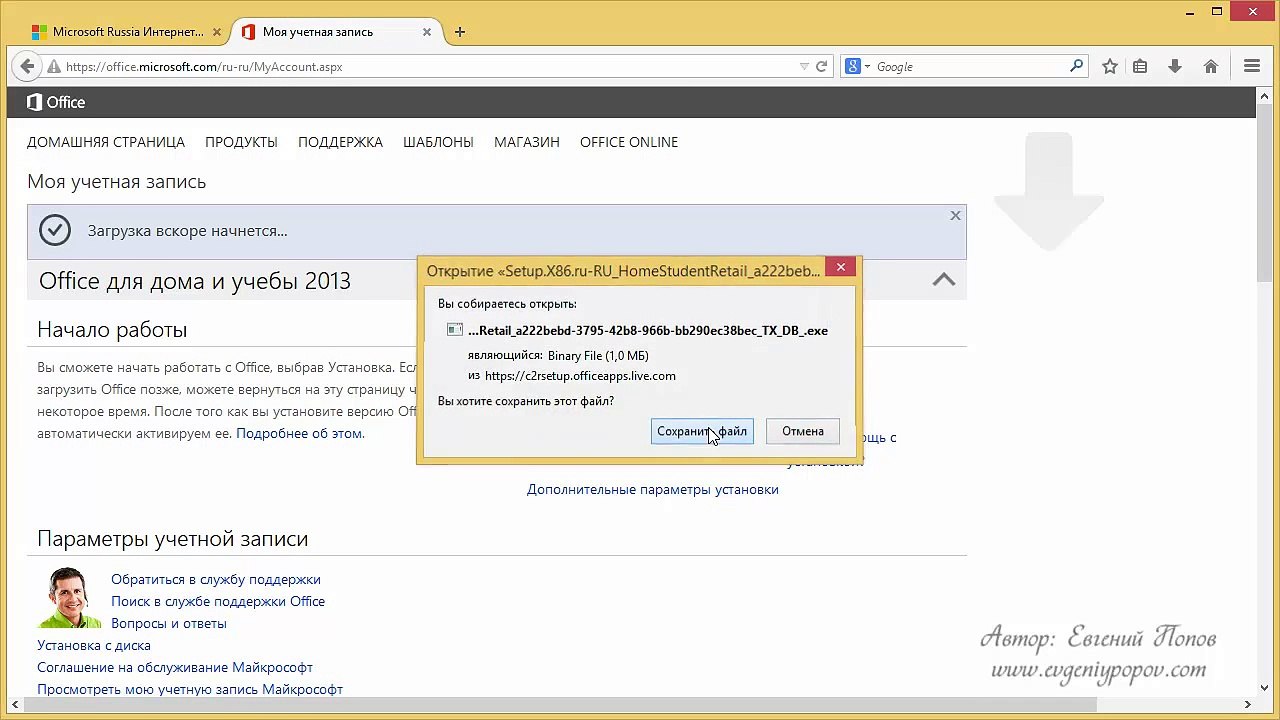The width and height of the screenshot is (1280, 720).
Task: Click the Office logo in header
Action: [x=56, y=102]
